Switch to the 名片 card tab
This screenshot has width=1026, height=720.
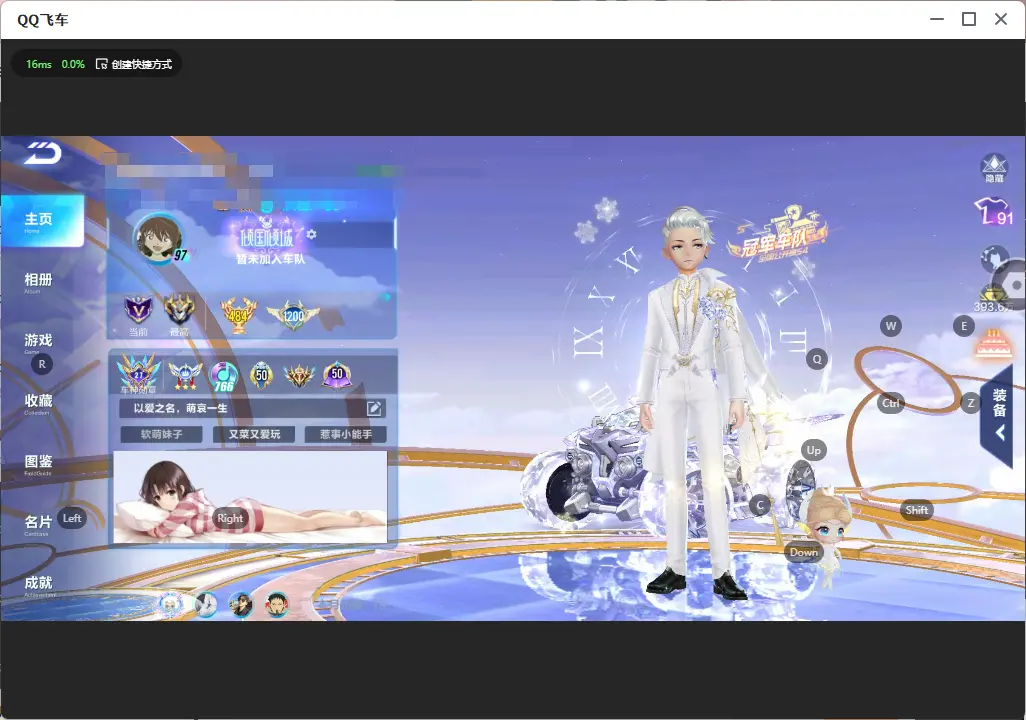coord(37,524)
